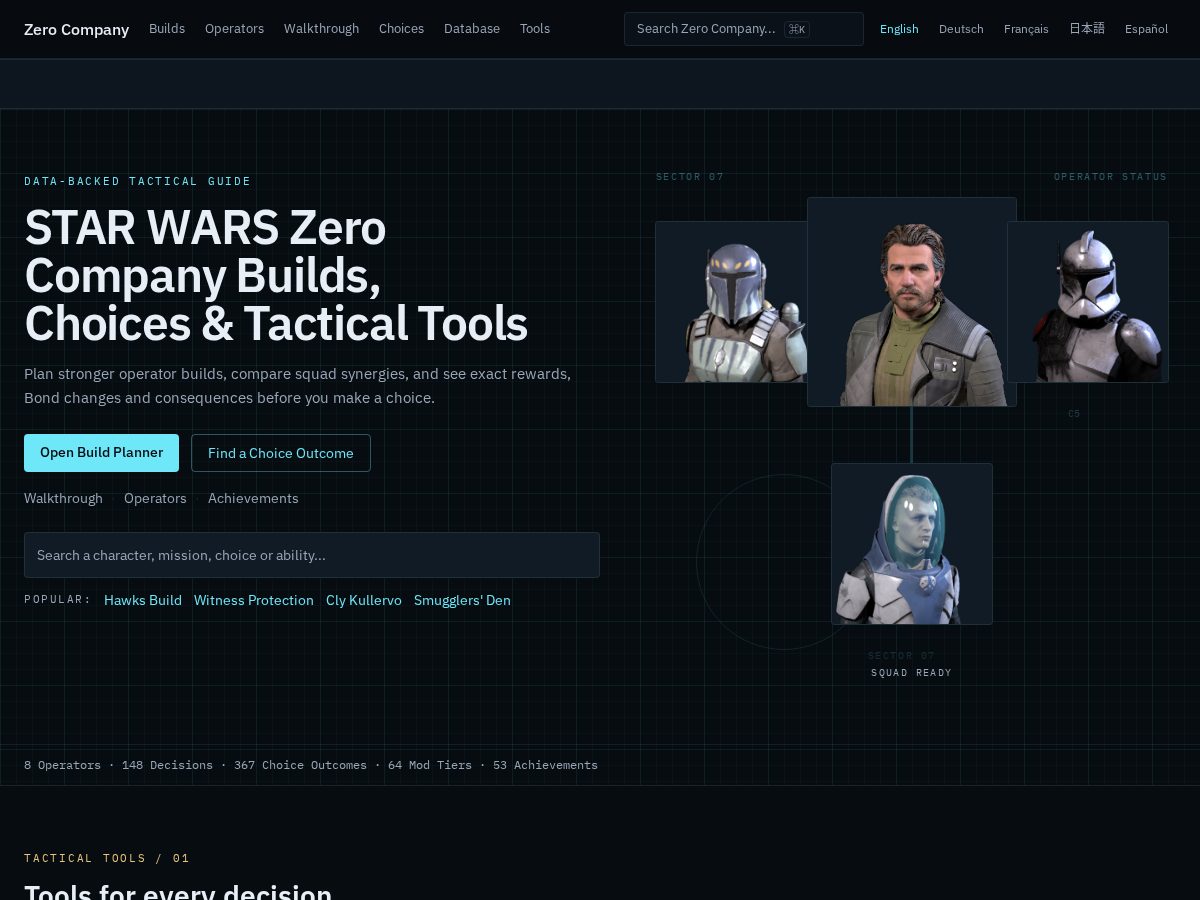Switch language to 日本語

(1087, 29)
